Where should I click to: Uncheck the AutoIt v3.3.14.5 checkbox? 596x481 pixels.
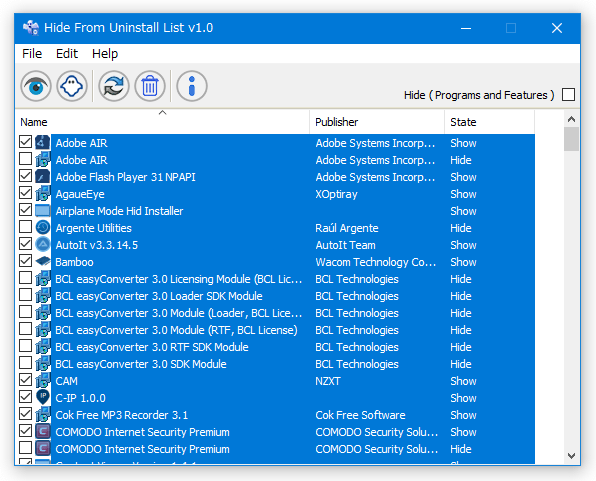(x=25, y=244)
